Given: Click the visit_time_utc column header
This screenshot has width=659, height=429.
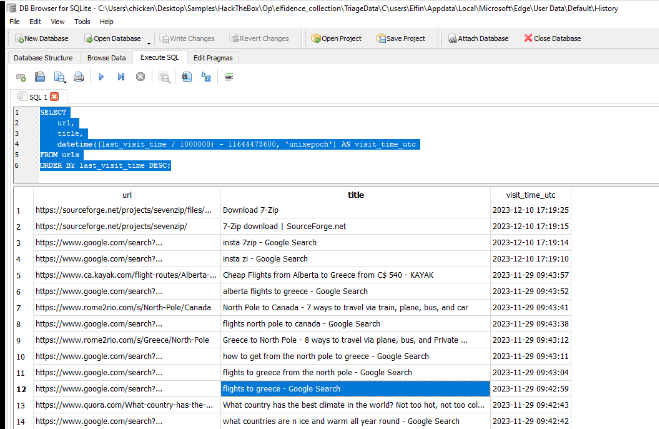Looking at the screenshot, I should click(530, 195).
